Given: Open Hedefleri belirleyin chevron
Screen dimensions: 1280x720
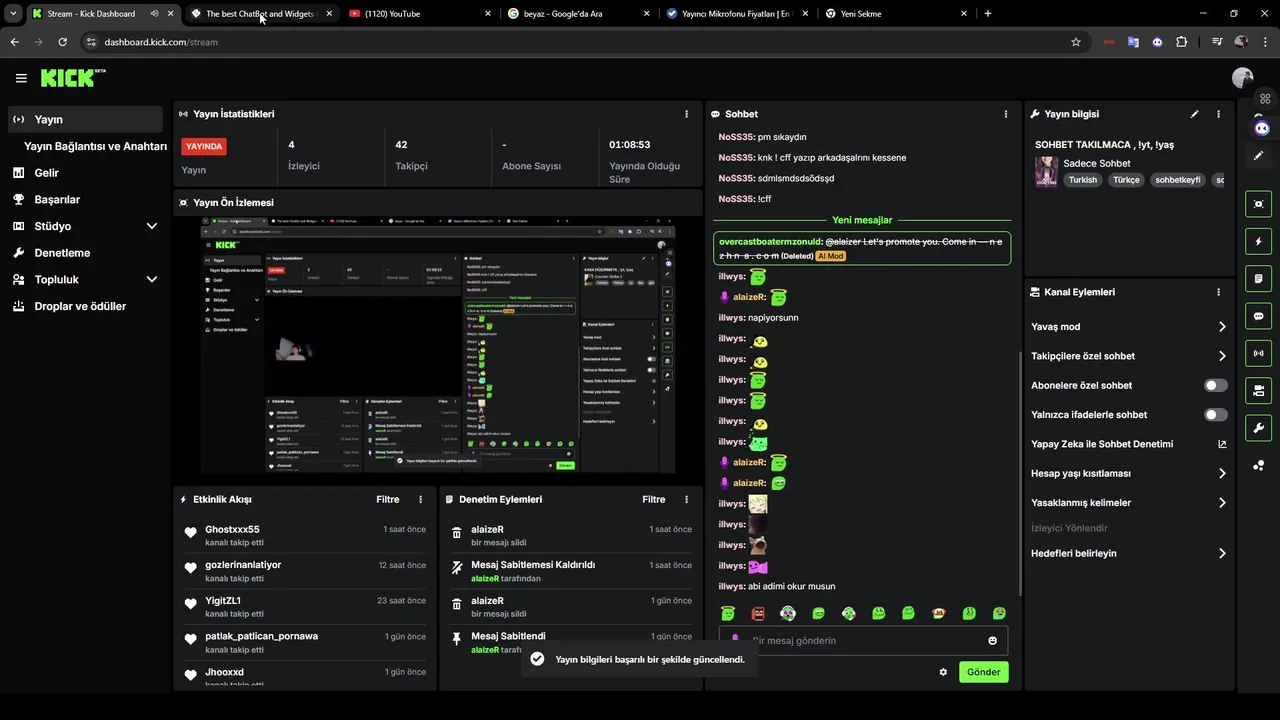Looking at the screenshot, I should tap(1222, 553).
